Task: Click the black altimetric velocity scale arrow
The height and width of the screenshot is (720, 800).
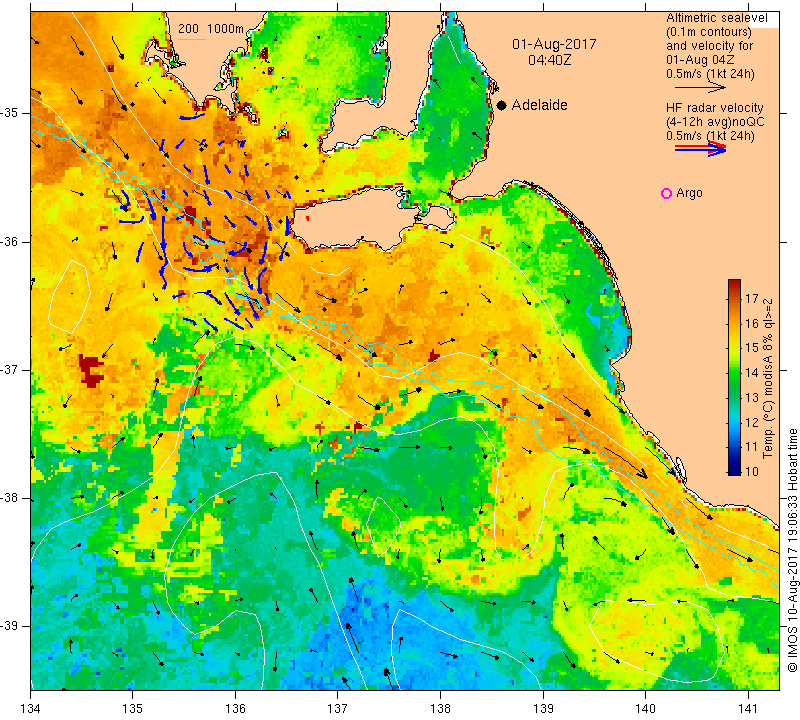Action: 699,88
